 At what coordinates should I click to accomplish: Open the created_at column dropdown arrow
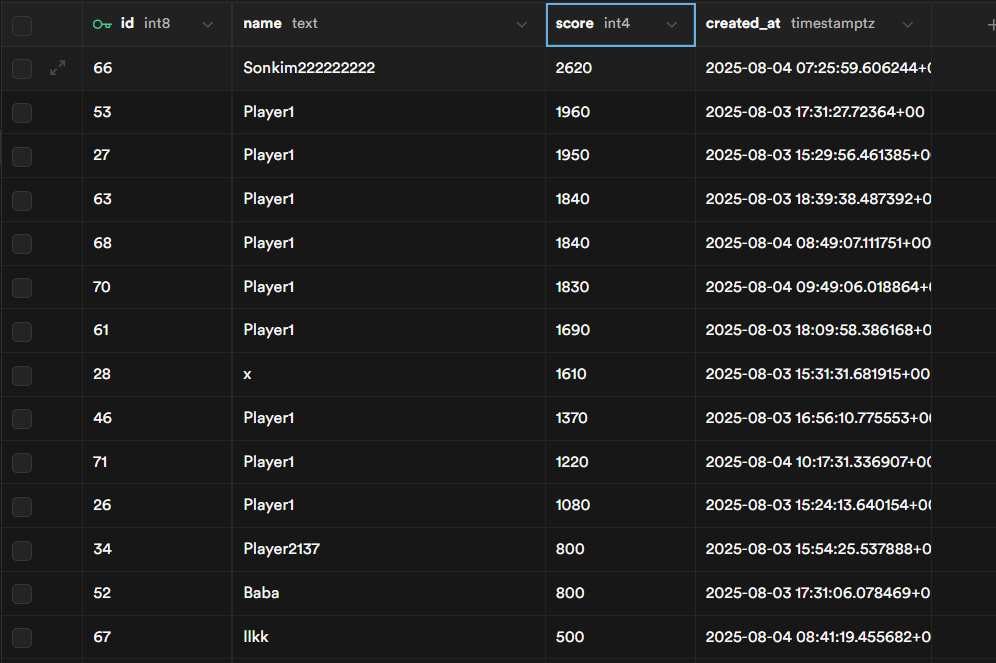[x=907, y=24]
